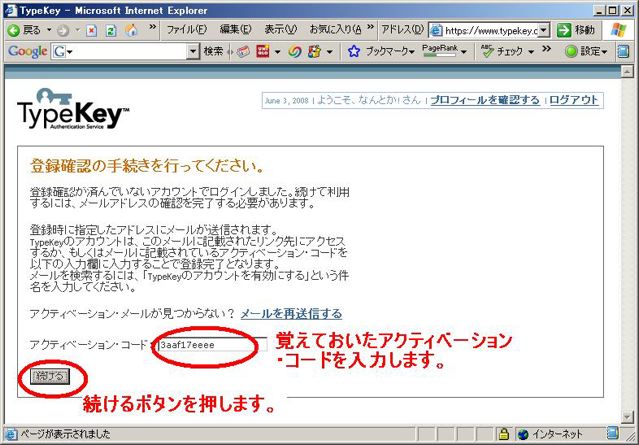The height and width of the screenshot is (445, 639).
Task: Click the colorful swirl toolbar icon
Action: coord(294,52)
